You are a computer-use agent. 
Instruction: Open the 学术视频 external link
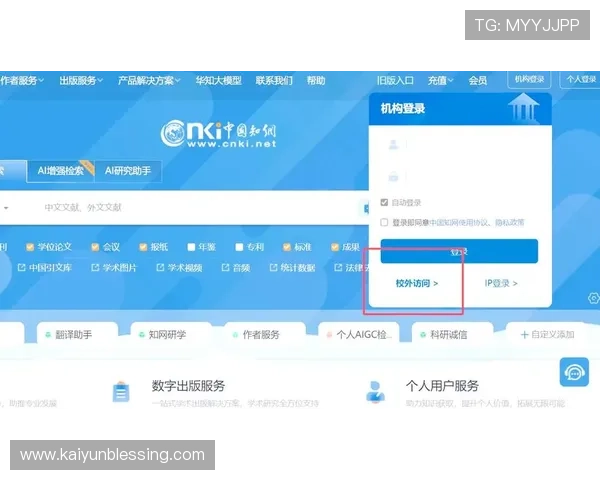[x=179, y=268]
